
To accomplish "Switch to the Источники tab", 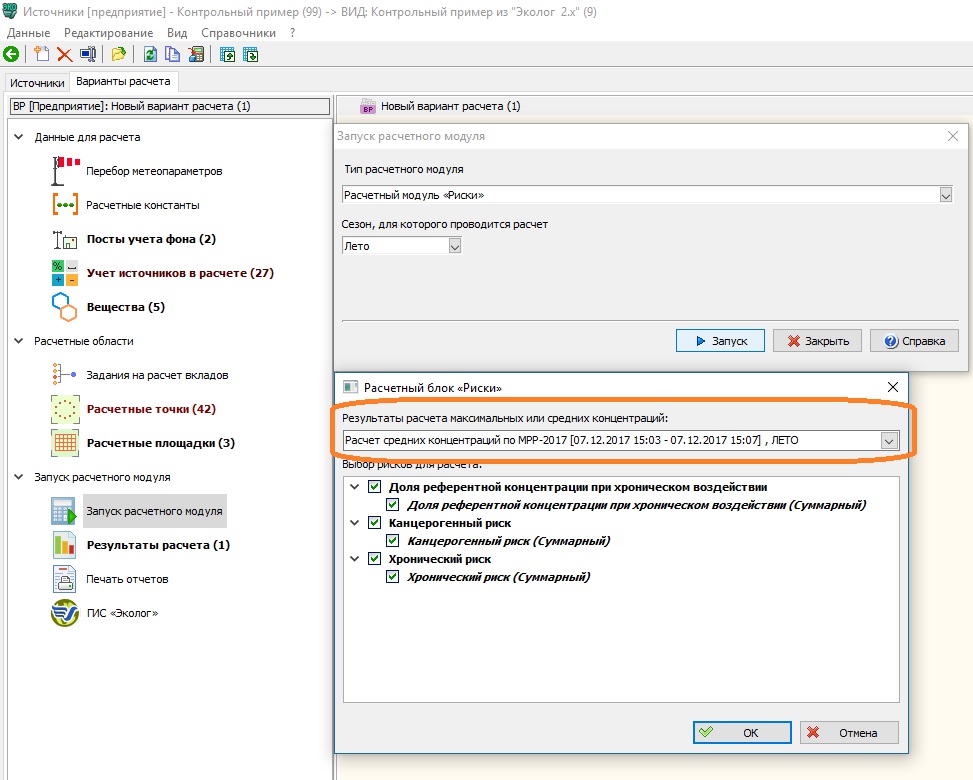I will [37, 83].
